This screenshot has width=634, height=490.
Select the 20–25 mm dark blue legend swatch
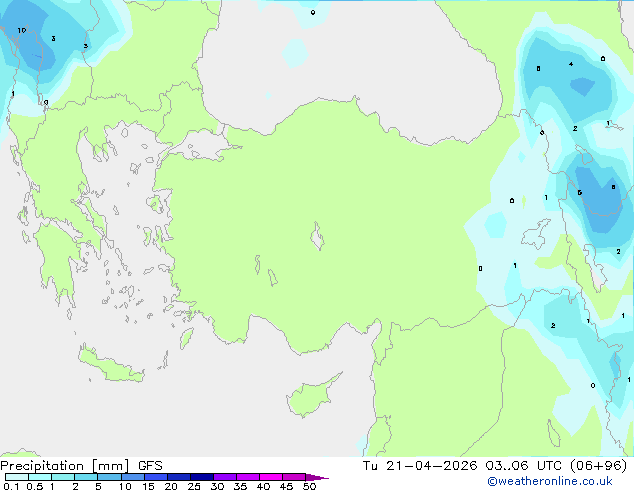click(179, 477)
